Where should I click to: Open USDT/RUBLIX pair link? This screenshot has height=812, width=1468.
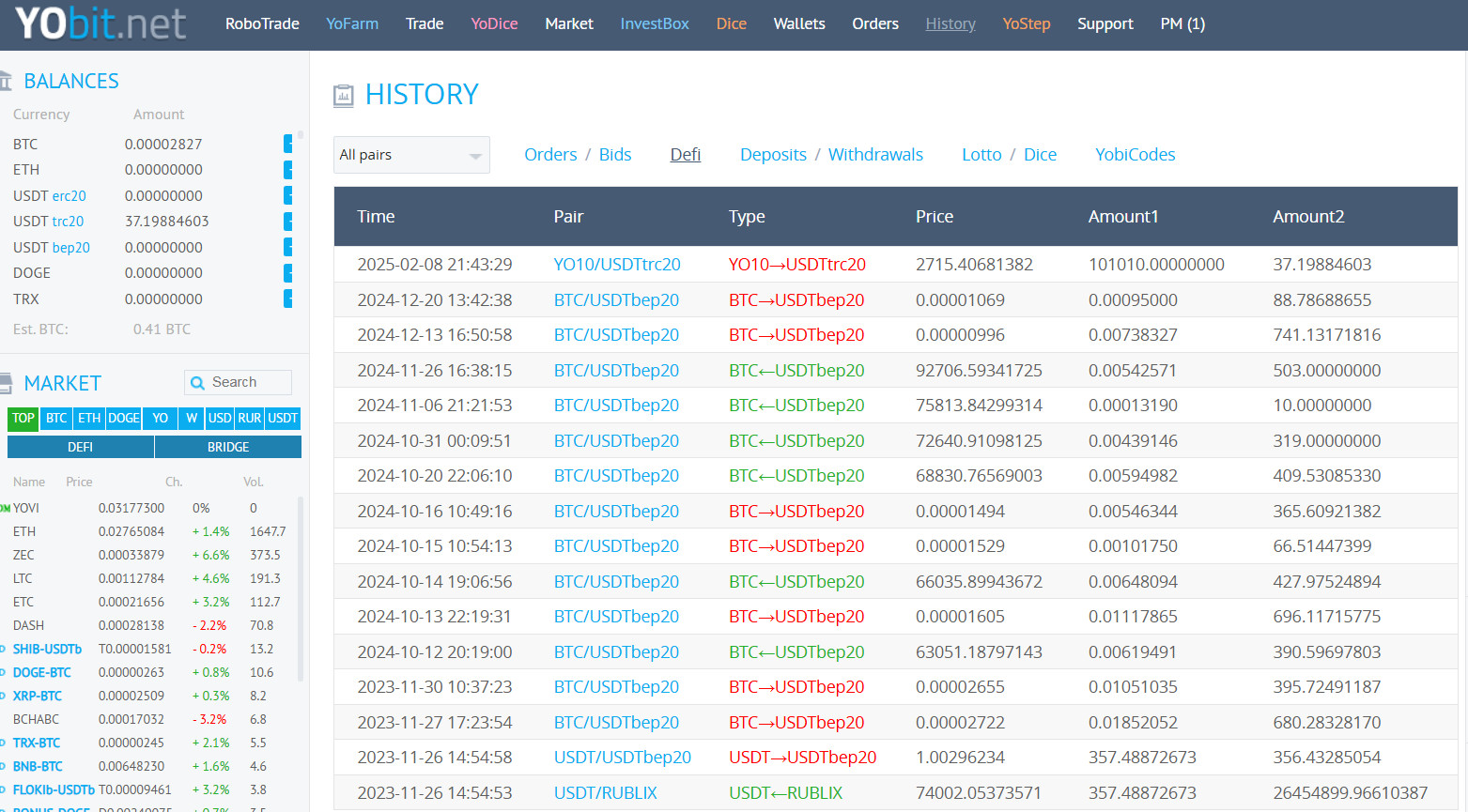click(x=606, y=793)
